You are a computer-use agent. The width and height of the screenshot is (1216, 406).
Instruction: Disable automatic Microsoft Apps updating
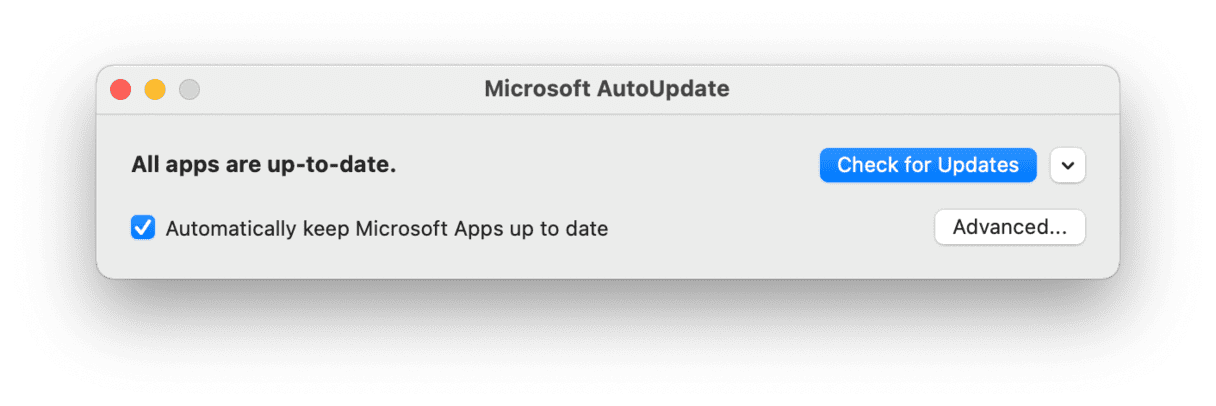pos(143,228)
